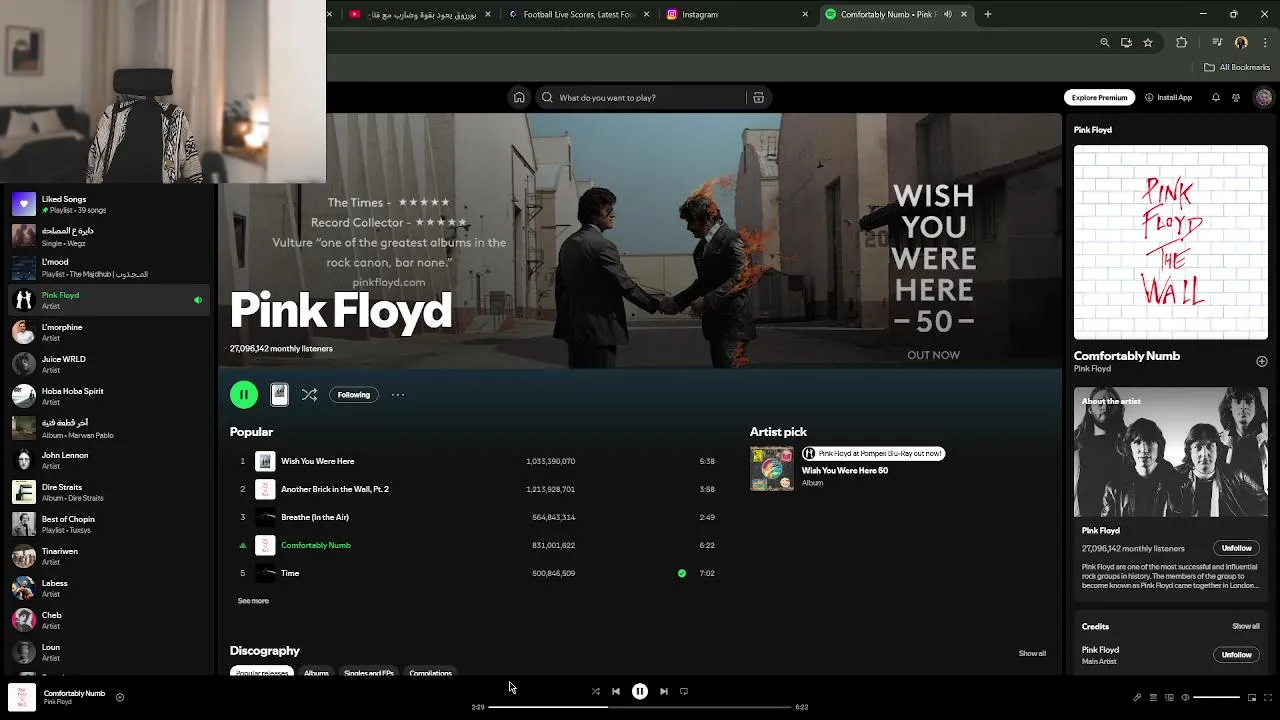Show all credits
Screen dimensions: 1280x720
[1246, 626]
